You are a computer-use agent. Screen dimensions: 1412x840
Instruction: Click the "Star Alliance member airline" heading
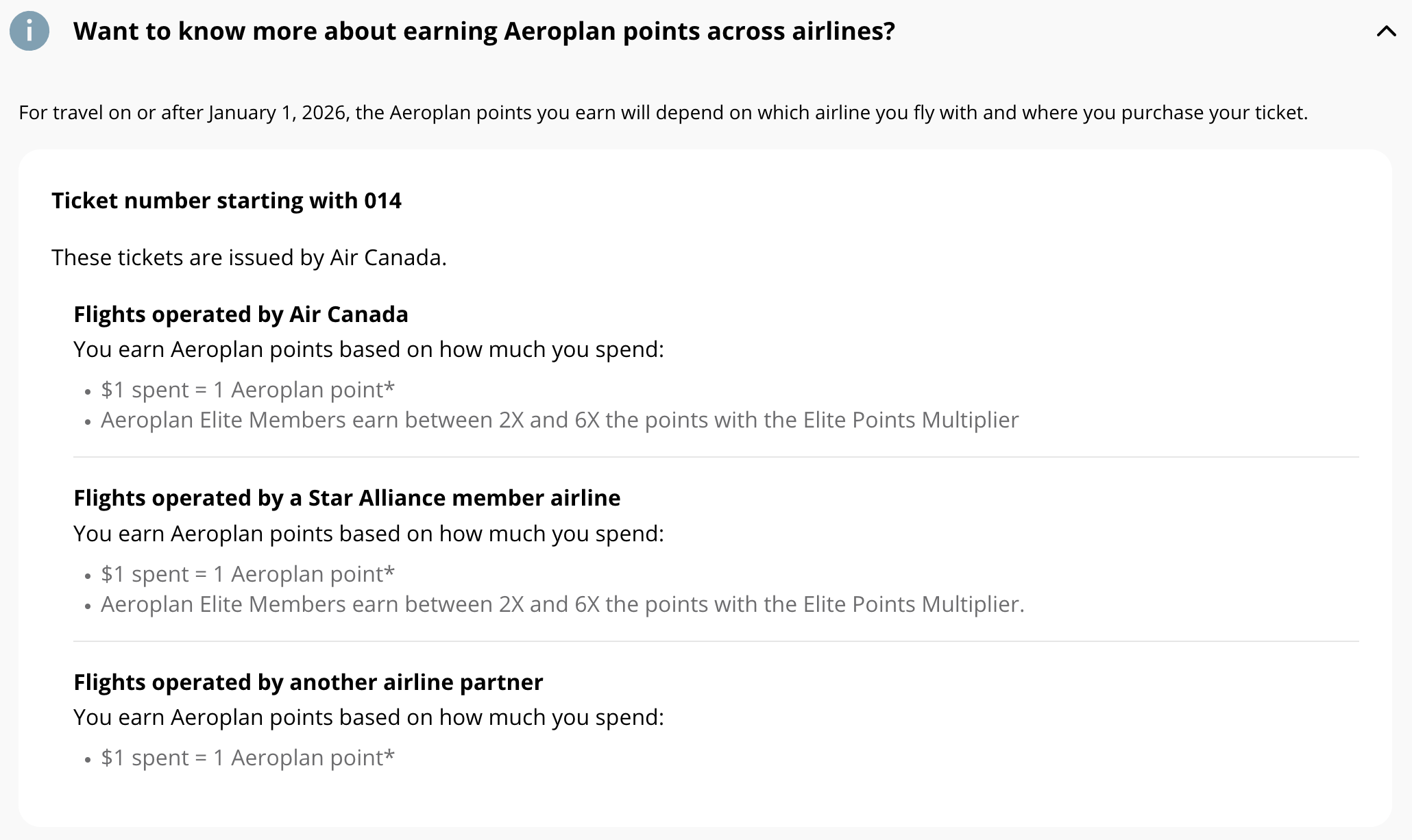pos(347,498)
